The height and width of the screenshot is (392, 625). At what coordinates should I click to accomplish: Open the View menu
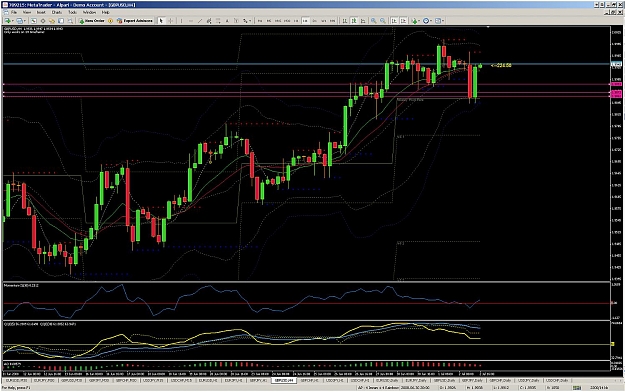click(x=27, y=12)
